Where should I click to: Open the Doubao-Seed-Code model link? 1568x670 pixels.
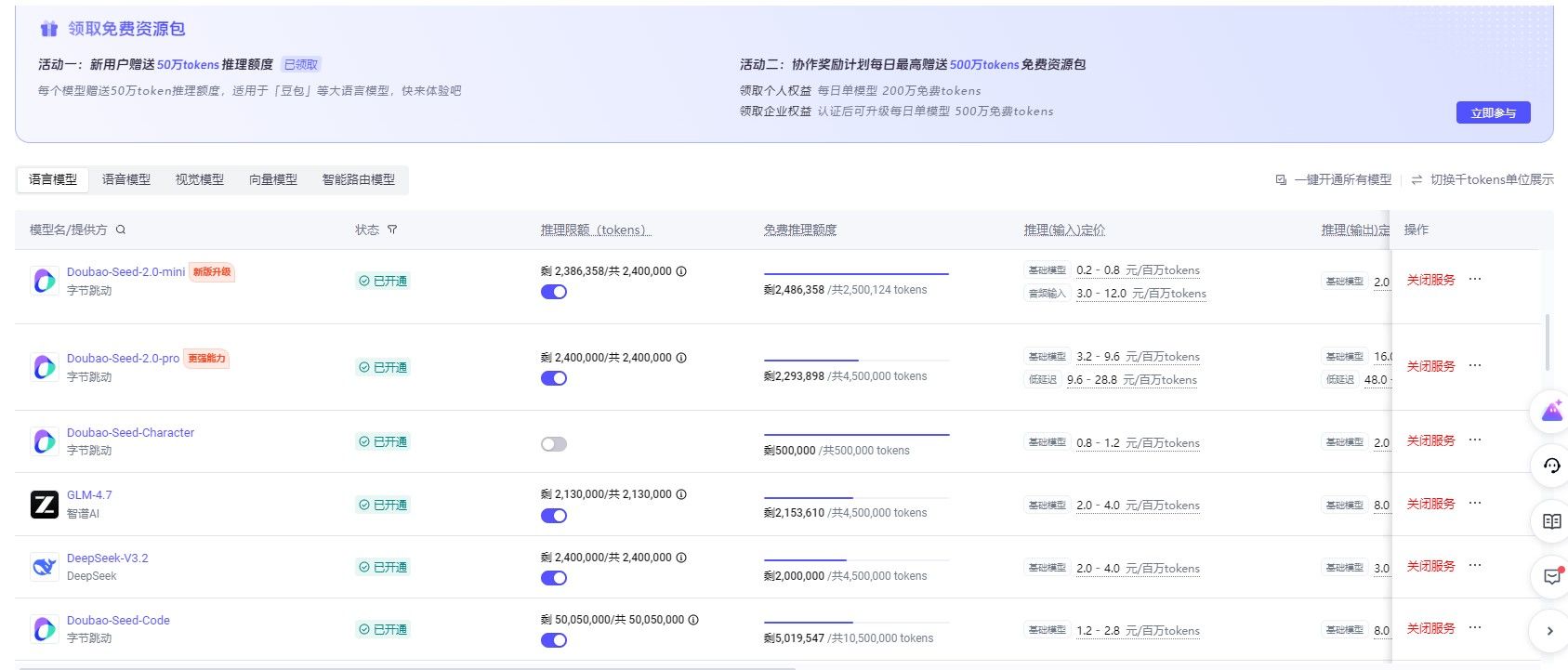(118, 620)
